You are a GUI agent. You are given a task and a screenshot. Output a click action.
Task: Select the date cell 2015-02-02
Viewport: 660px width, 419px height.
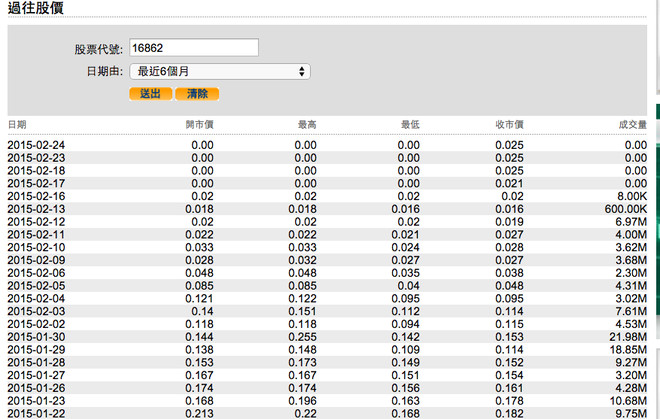tap(36, 324)
